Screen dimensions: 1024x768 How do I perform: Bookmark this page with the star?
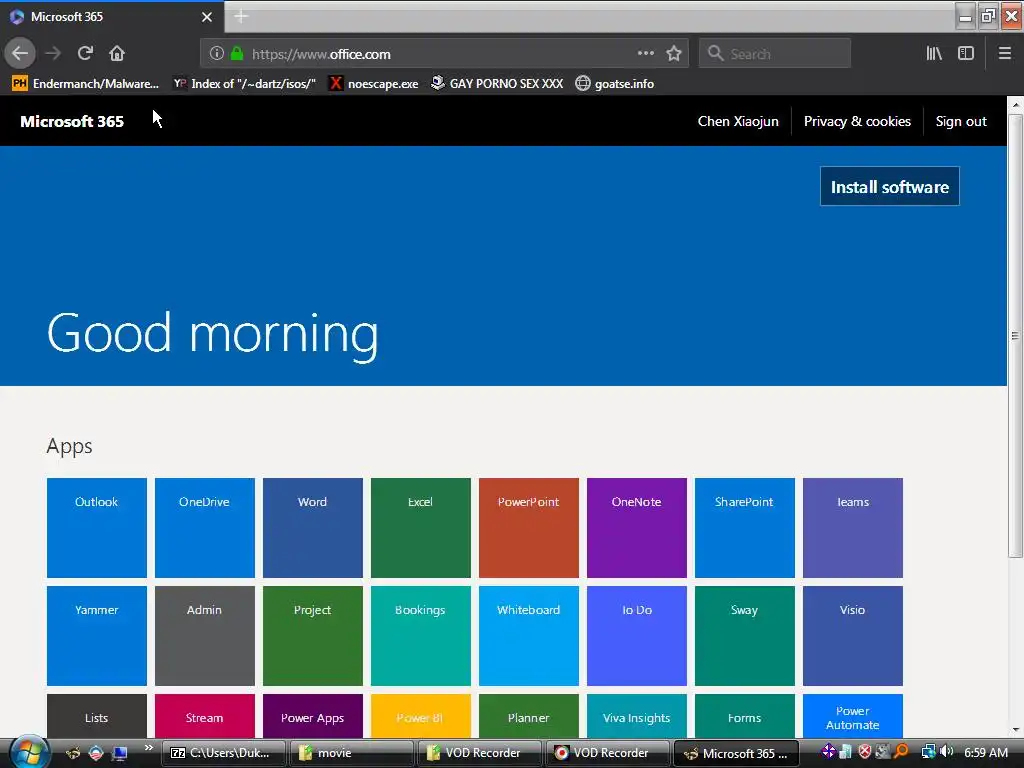[674, 54]
